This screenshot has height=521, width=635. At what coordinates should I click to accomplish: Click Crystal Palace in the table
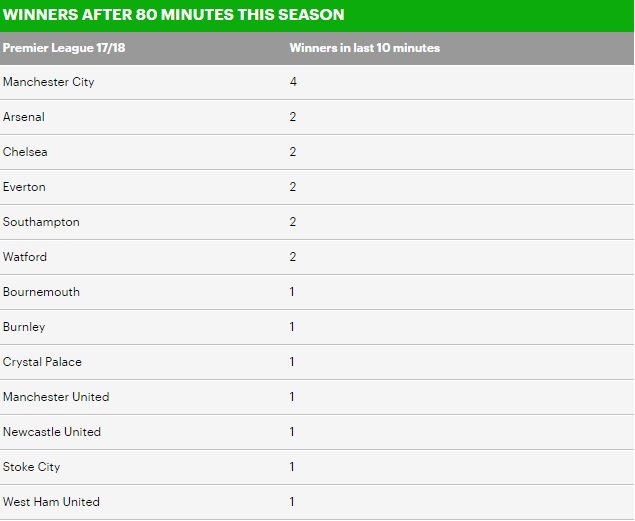click(x=42, y=362)
